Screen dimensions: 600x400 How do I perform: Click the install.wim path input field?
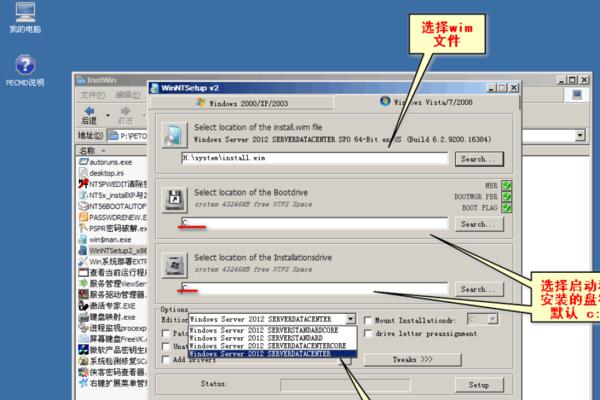coord(315,158)
